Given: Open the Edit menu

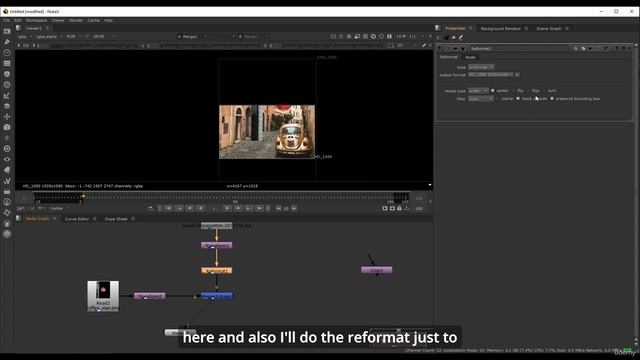Looking at the screenshot, I should click(18, 20).
